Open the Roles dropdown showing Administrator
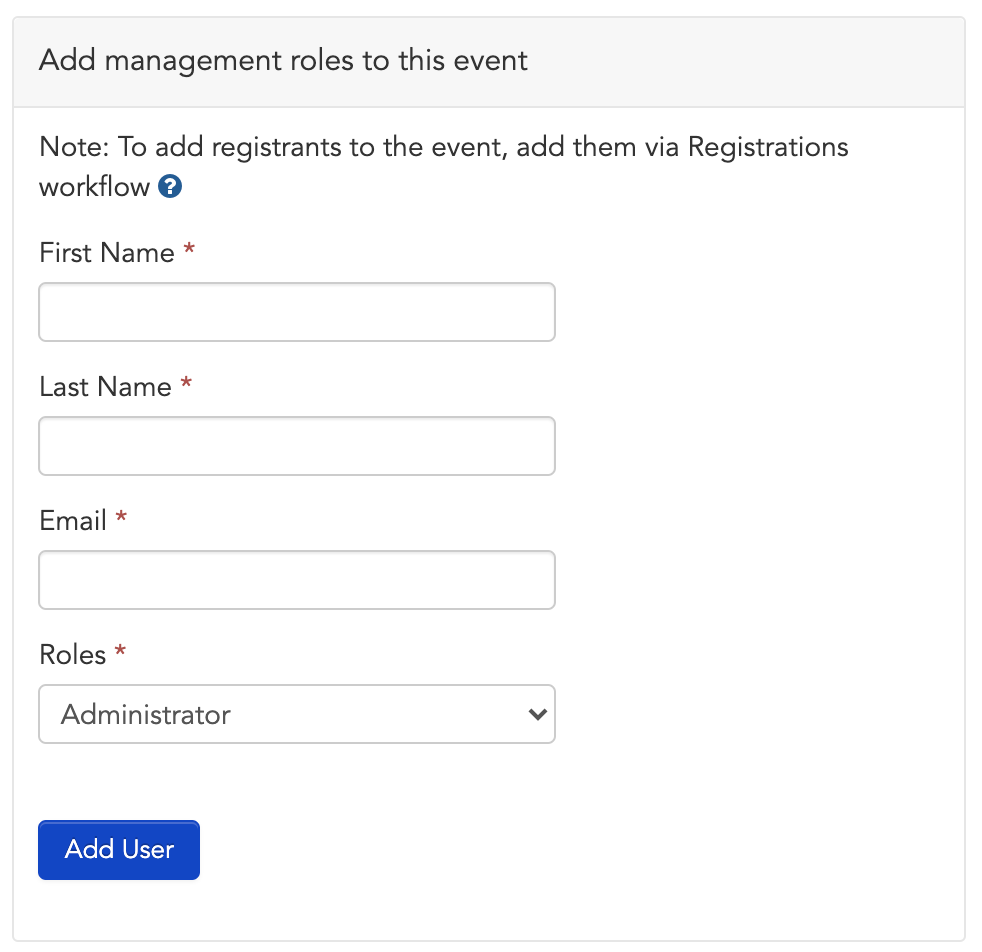Image resolution: width=982 pixels, height=952 pixels. [297, 714]
